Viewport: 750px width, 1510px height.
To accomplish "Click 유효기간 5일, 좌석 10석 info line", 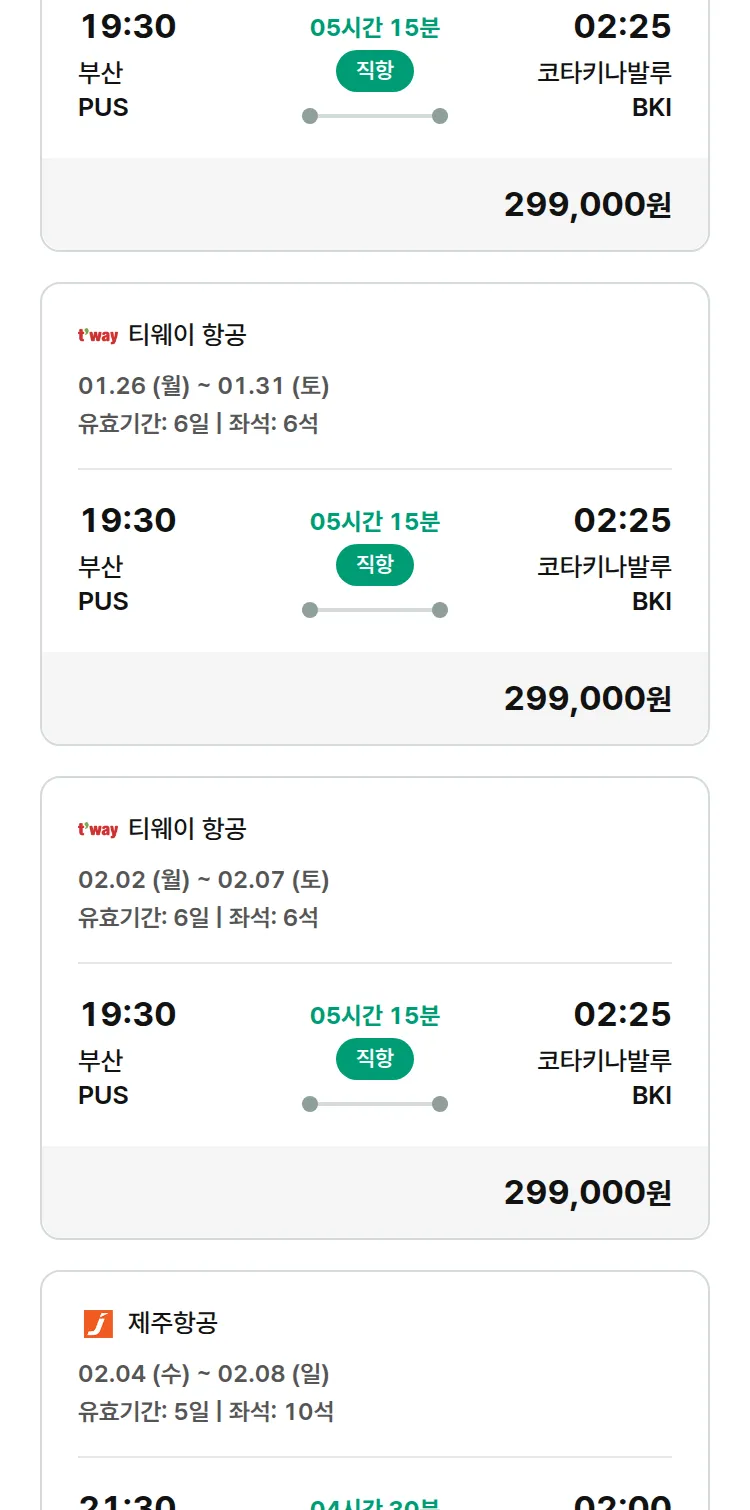I will [x=206, y=1412].
